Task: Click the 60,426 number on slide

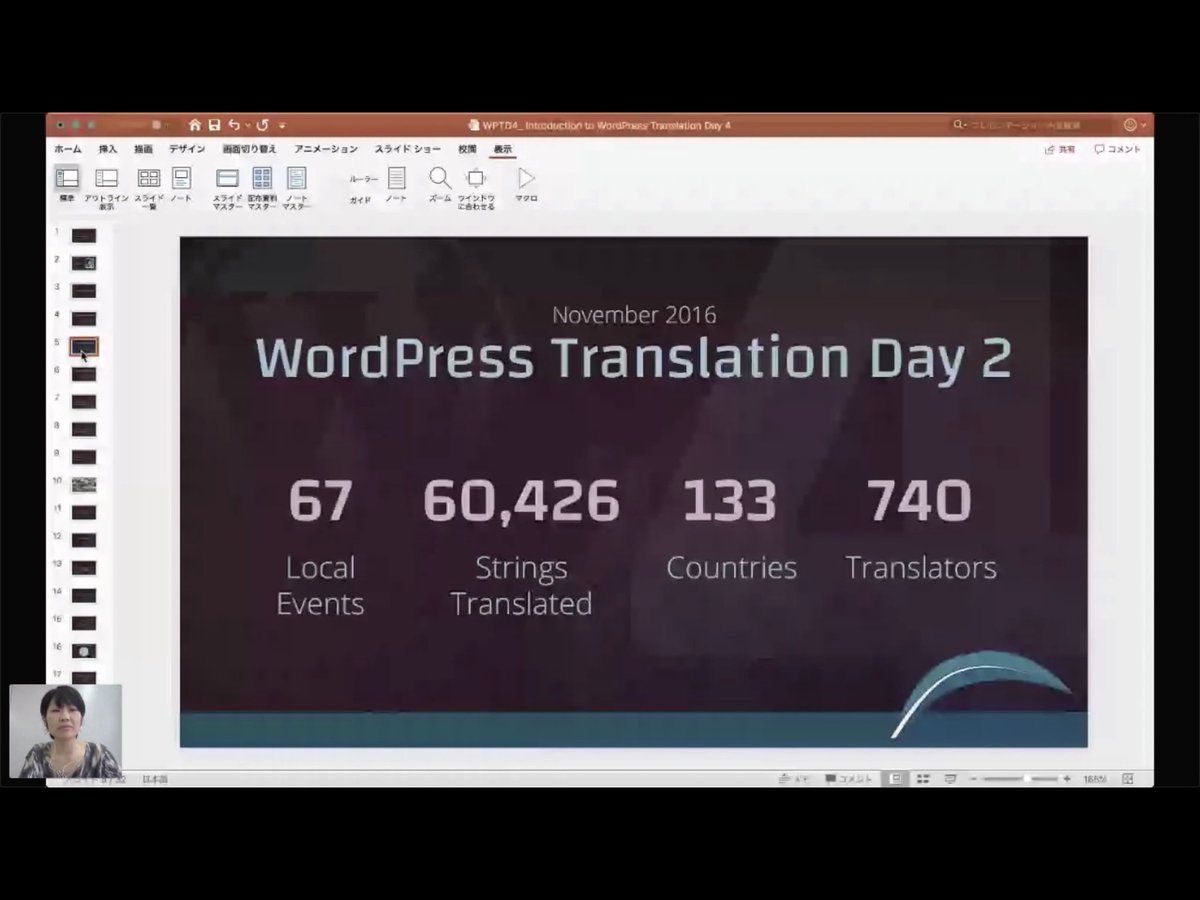Action: click(521, 501)
